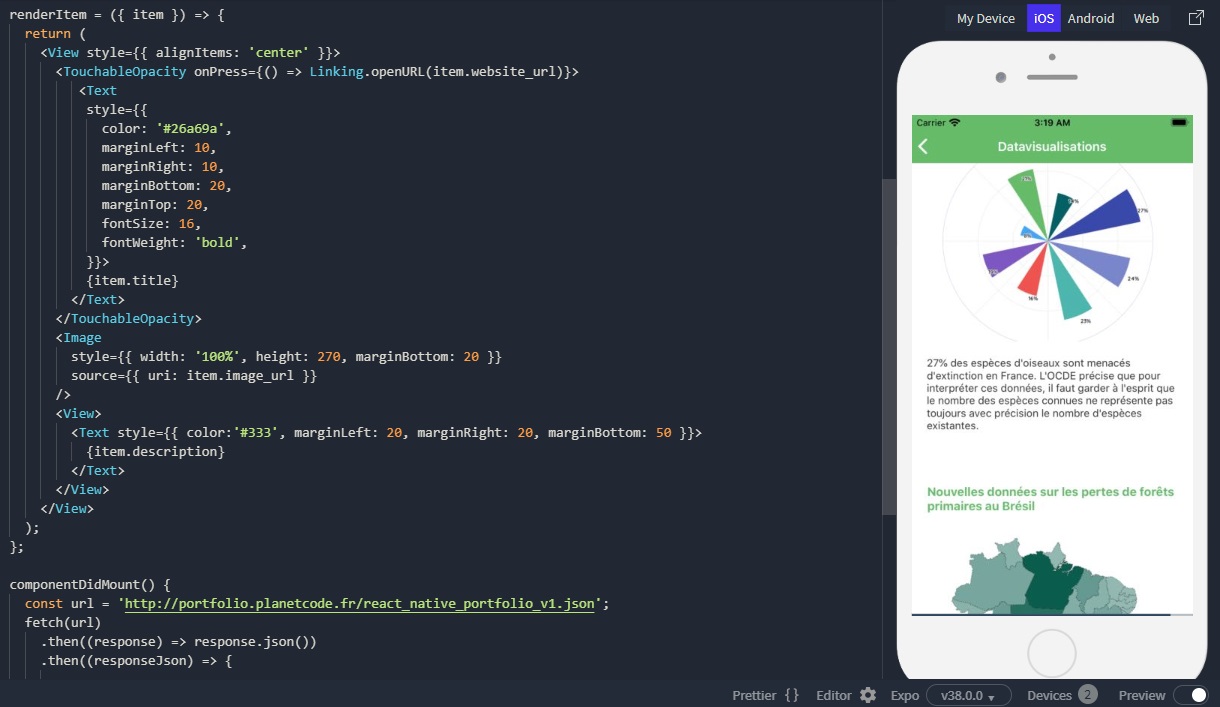Switch to the My Device tab
The height and width of the screenshot is (707, 1220).
pyautogui.click(x=985, y=18)
